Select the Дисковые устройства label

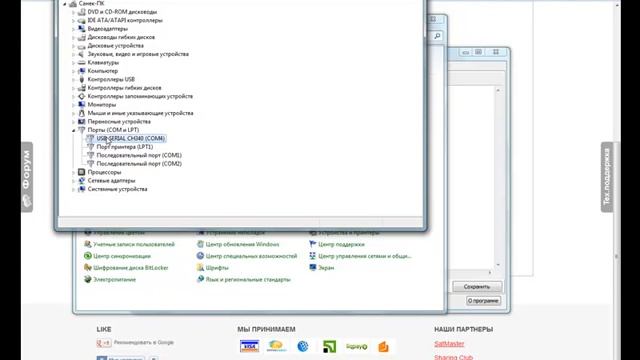[116, 46]
